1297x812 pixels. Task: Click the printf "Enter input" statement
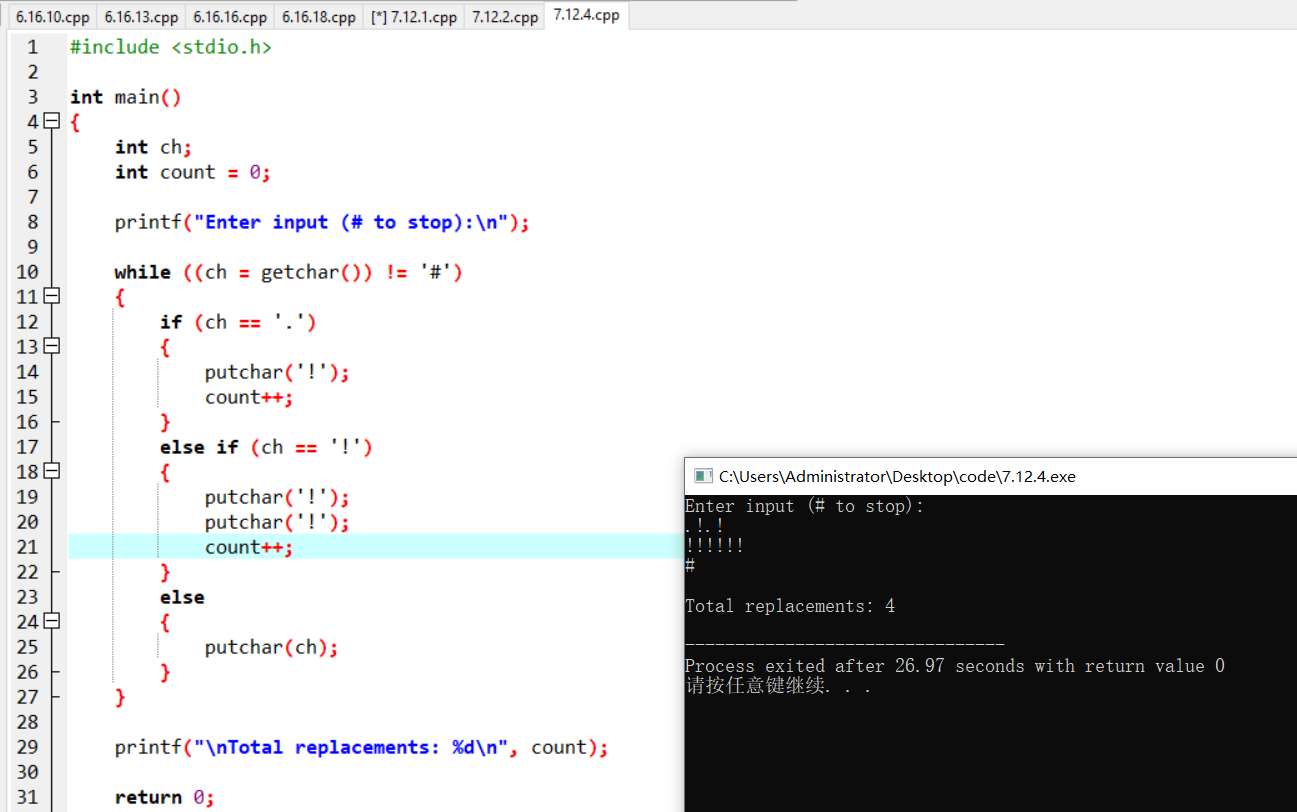click(322, 222)
